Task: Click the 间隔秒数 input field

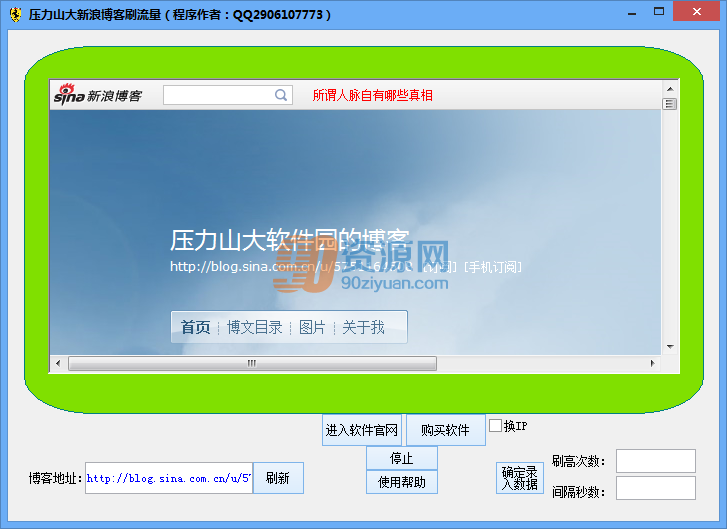Action: 656,488
